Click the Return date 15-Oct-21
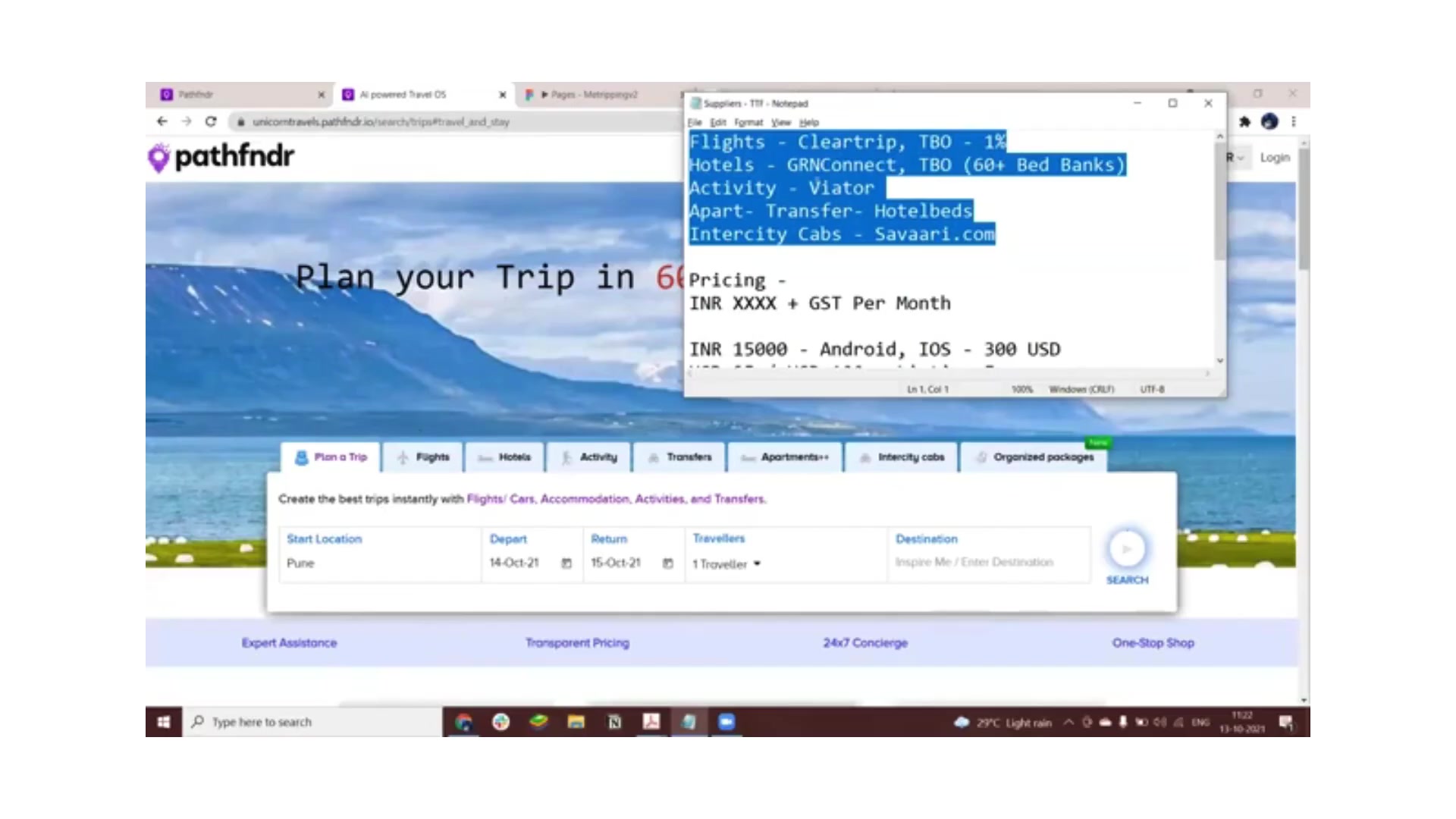 pyautogui.click(x=616, y=563)
